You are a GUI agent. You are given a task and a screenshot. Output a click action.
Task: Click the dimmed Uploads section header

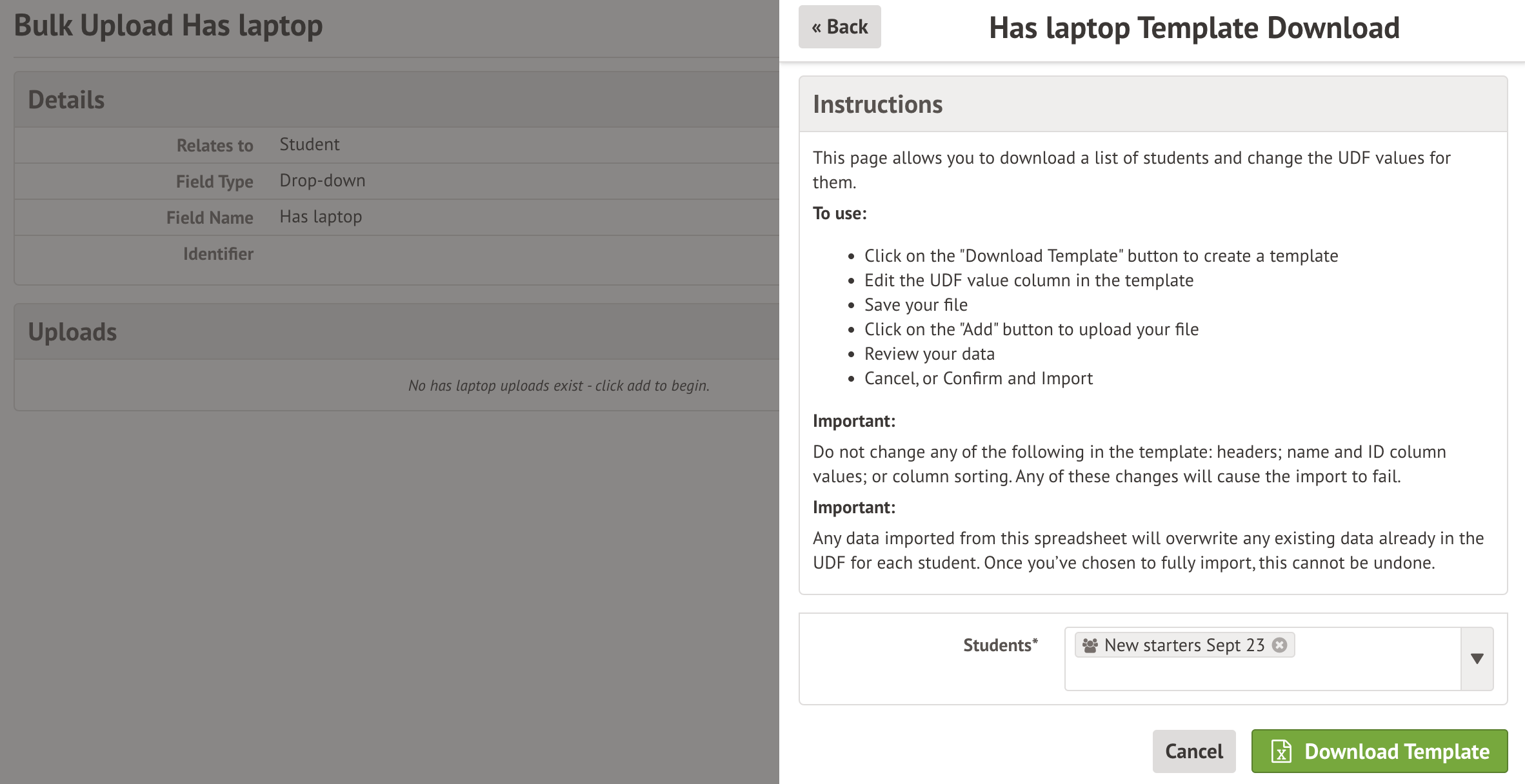72,331
